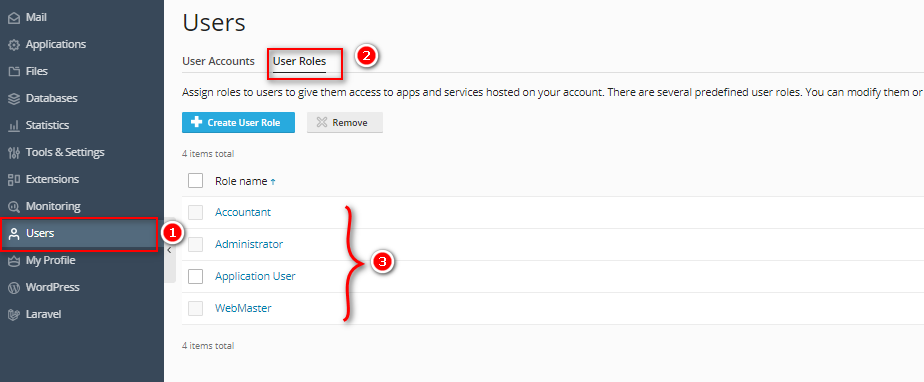Image resolution: width=924 pixels, height=382 pixels.
Task: Toggle the select-all roles checkbox
Action: (196, 181)
